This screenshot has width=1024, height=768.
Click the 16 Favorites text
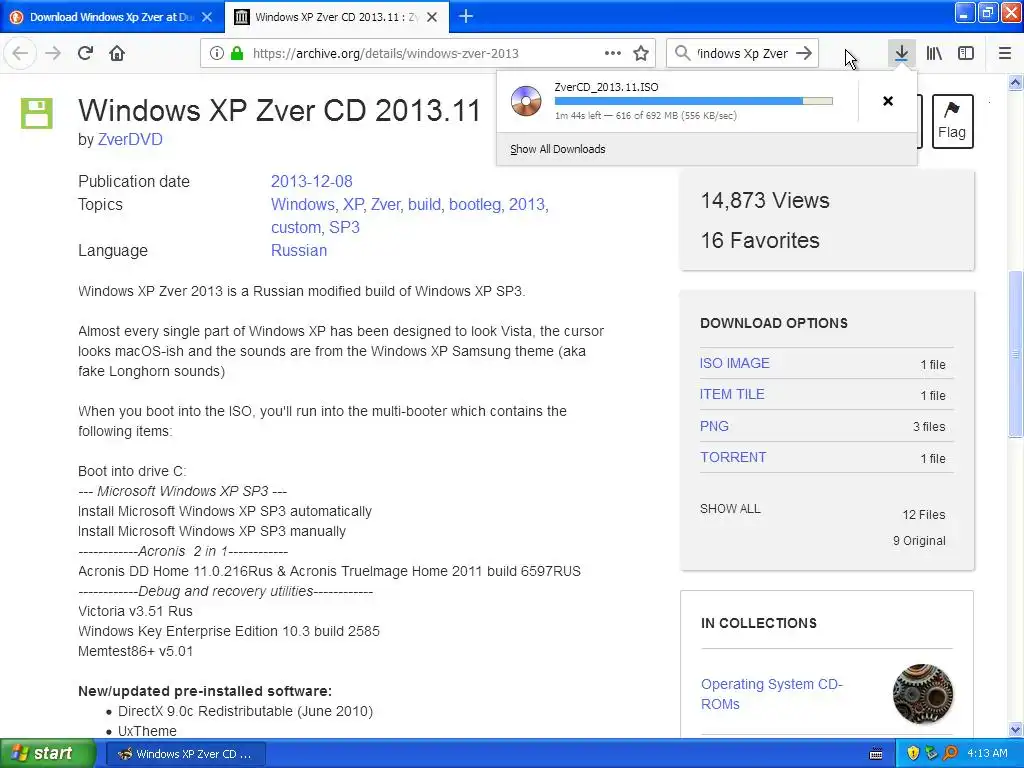760,240
